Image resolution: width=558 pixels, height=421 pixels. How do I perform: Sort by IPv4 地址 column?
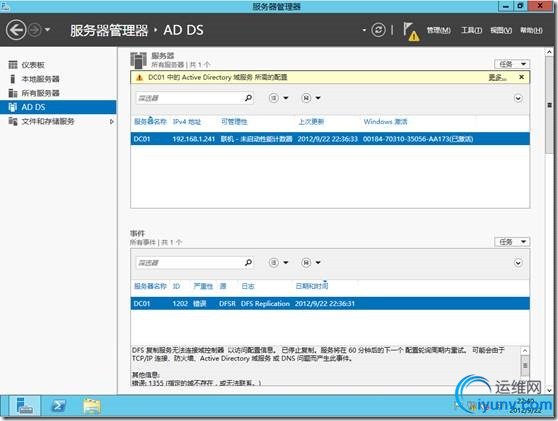tap(187, 122)
